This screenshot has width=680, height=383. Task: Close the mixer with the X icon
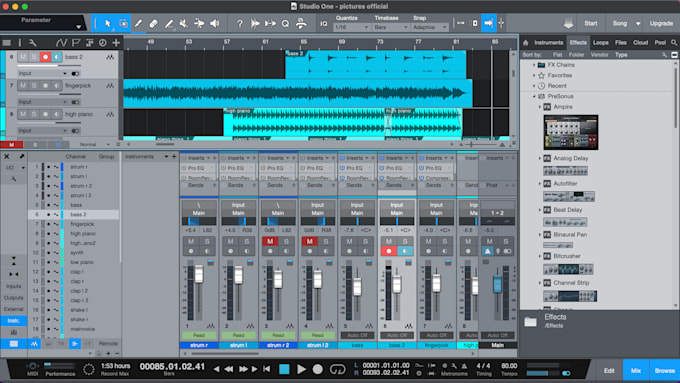[x=7, y=156]
